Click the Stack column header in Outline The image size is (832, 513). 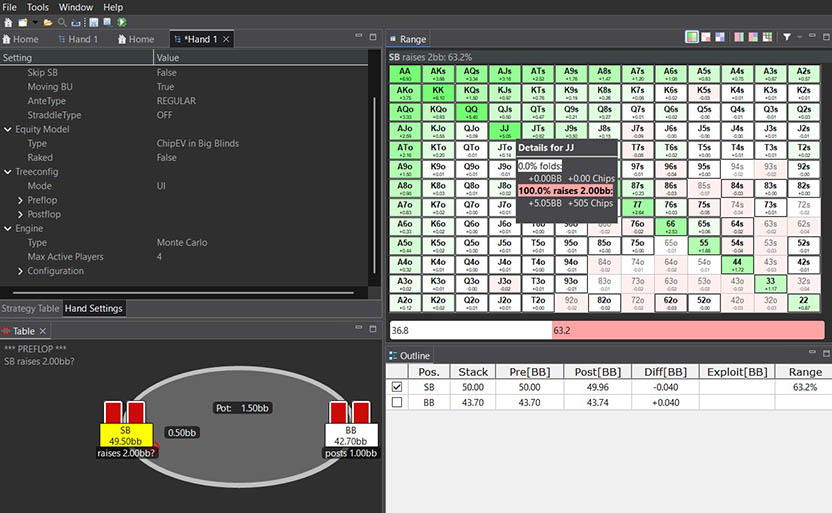[473, 372]
